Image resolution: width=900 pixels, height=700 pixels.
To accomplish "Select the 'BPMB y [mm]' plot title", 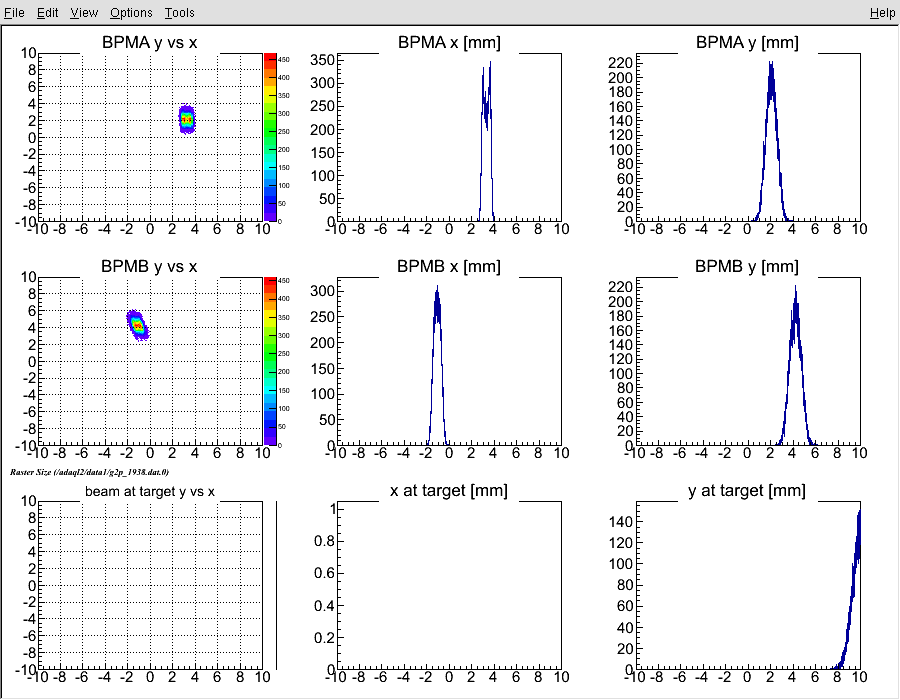I will click(747, 267).
